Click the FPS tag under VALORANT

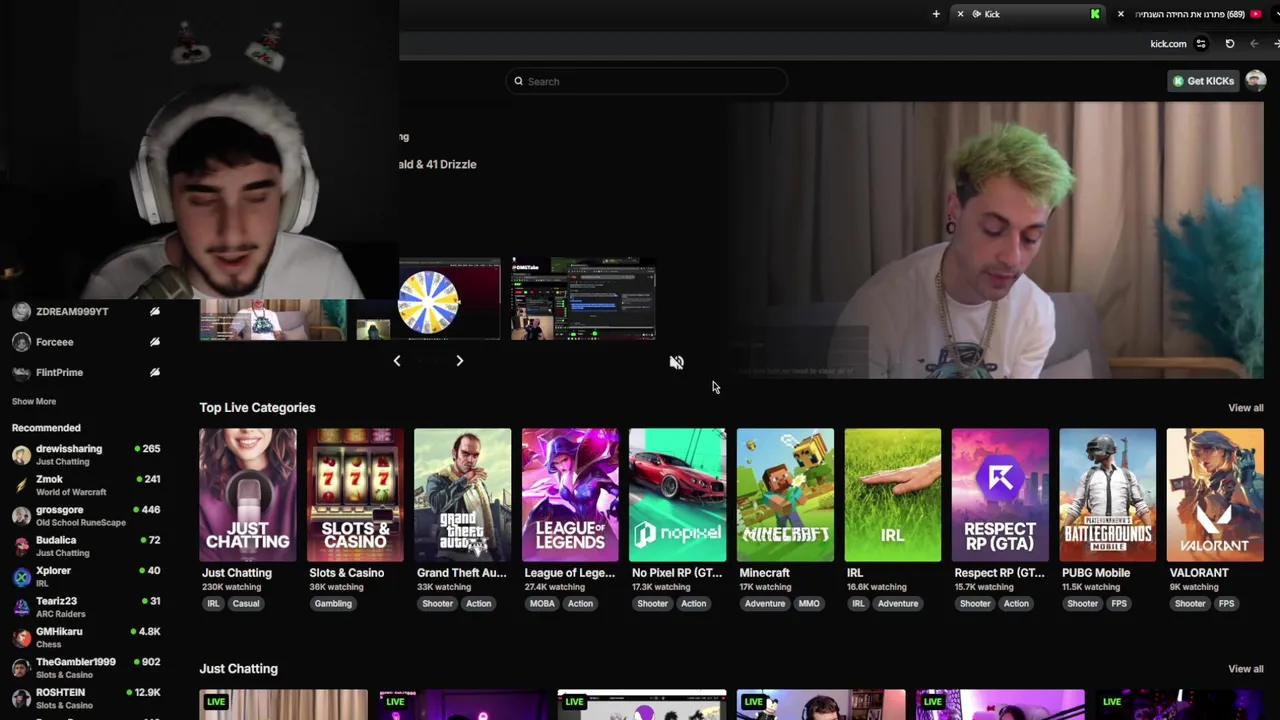pyautogui.click(x=1226, y=604)
